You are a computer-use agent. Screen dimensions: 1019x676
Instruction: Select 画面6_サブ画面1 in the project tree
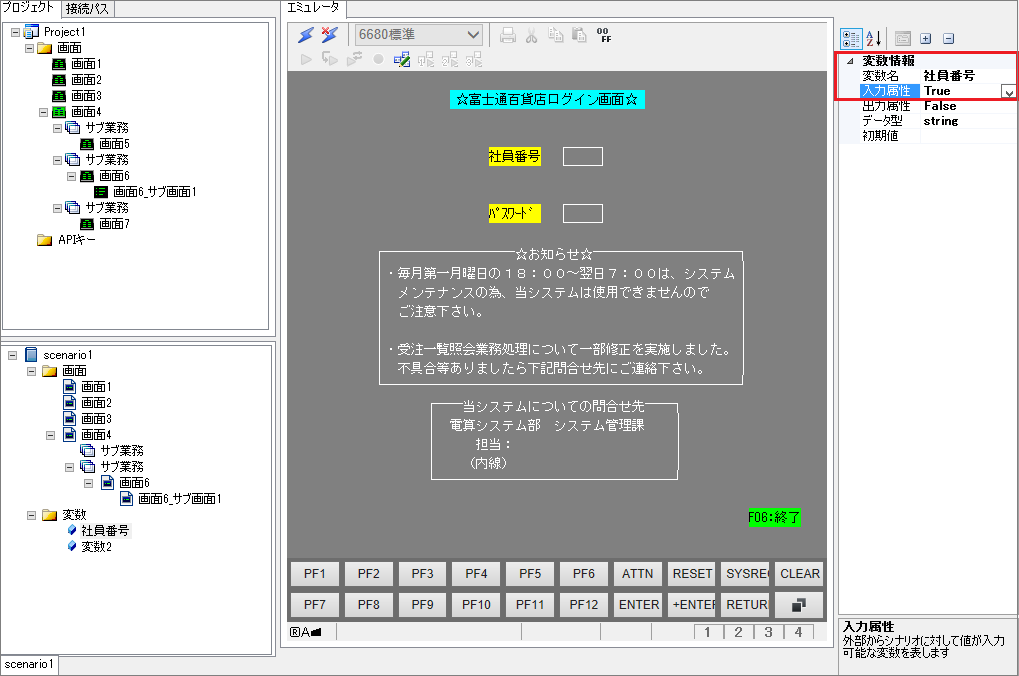pos(155,192)
